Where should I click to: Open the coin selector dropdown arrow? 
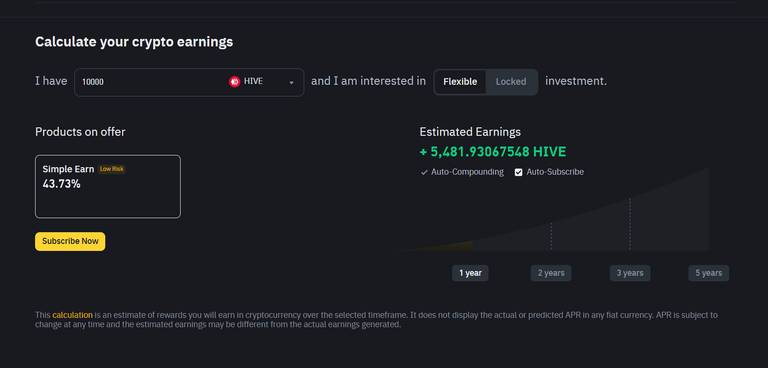pyautogui.click(x=291, y=82)
